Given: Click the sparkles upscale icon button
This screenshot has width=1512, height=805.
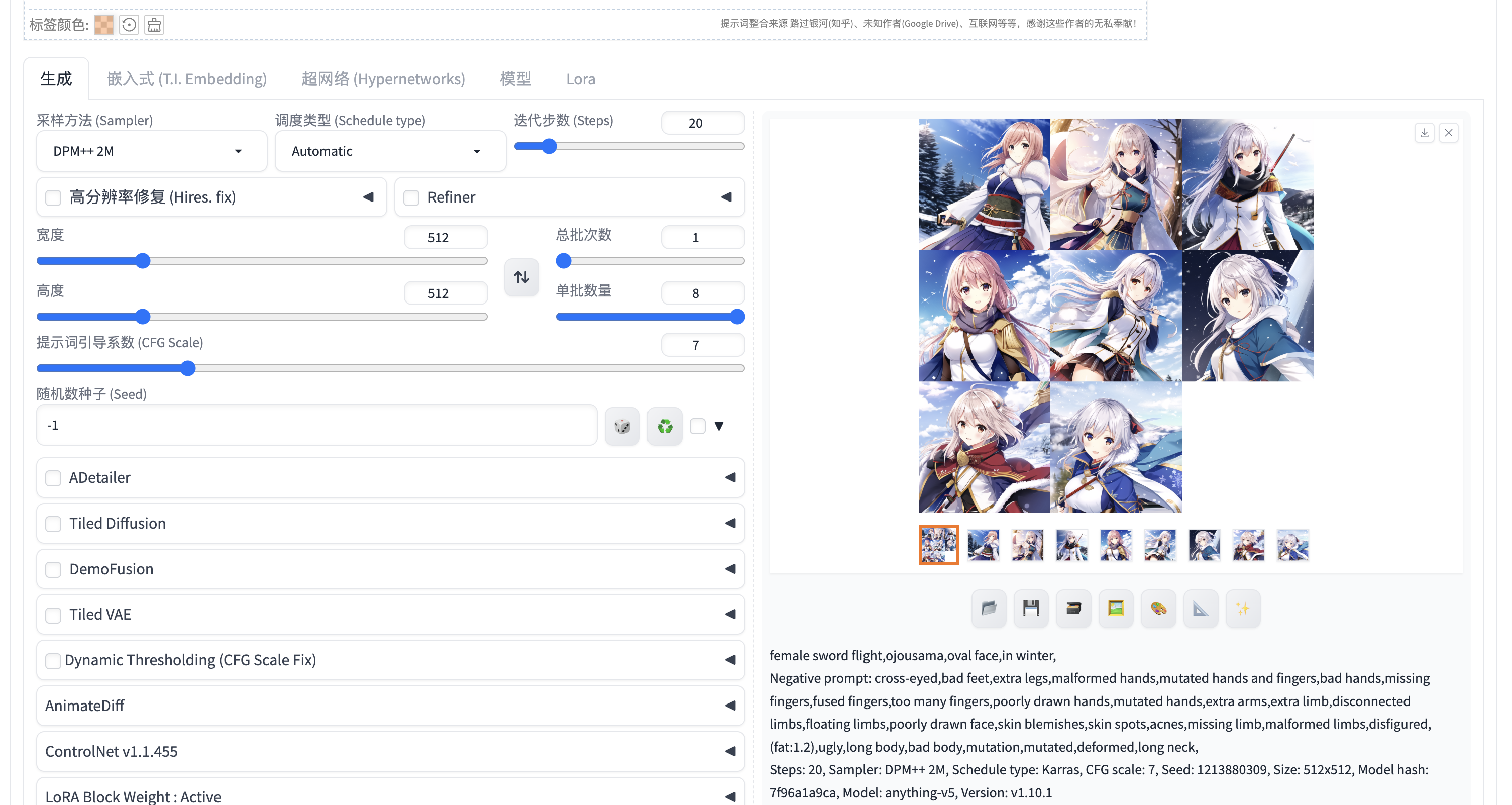Looking at the screenshot, I should point(1243,609).
